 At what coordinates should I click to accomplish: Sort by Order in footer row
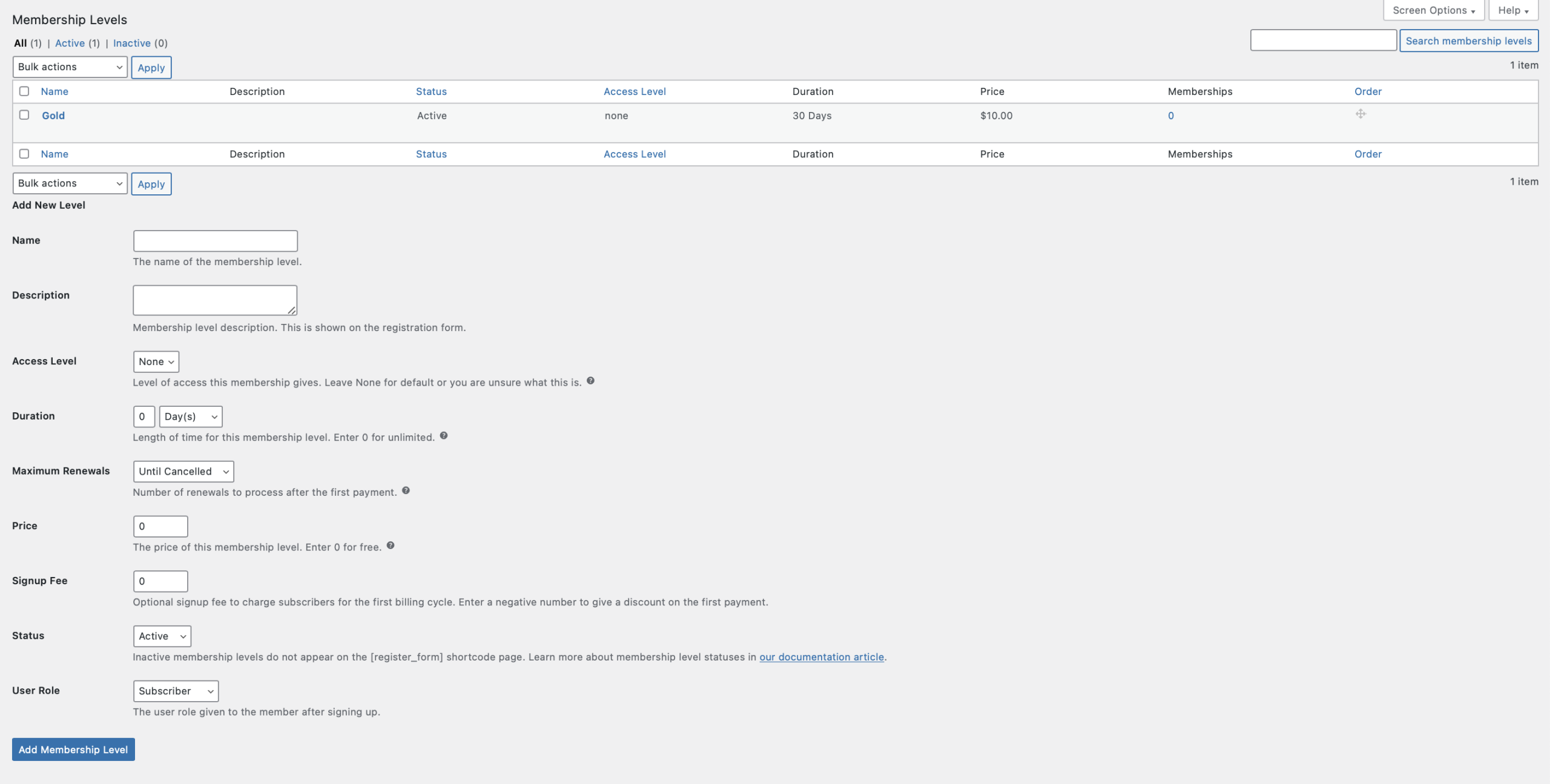[x=1368, y=154]
